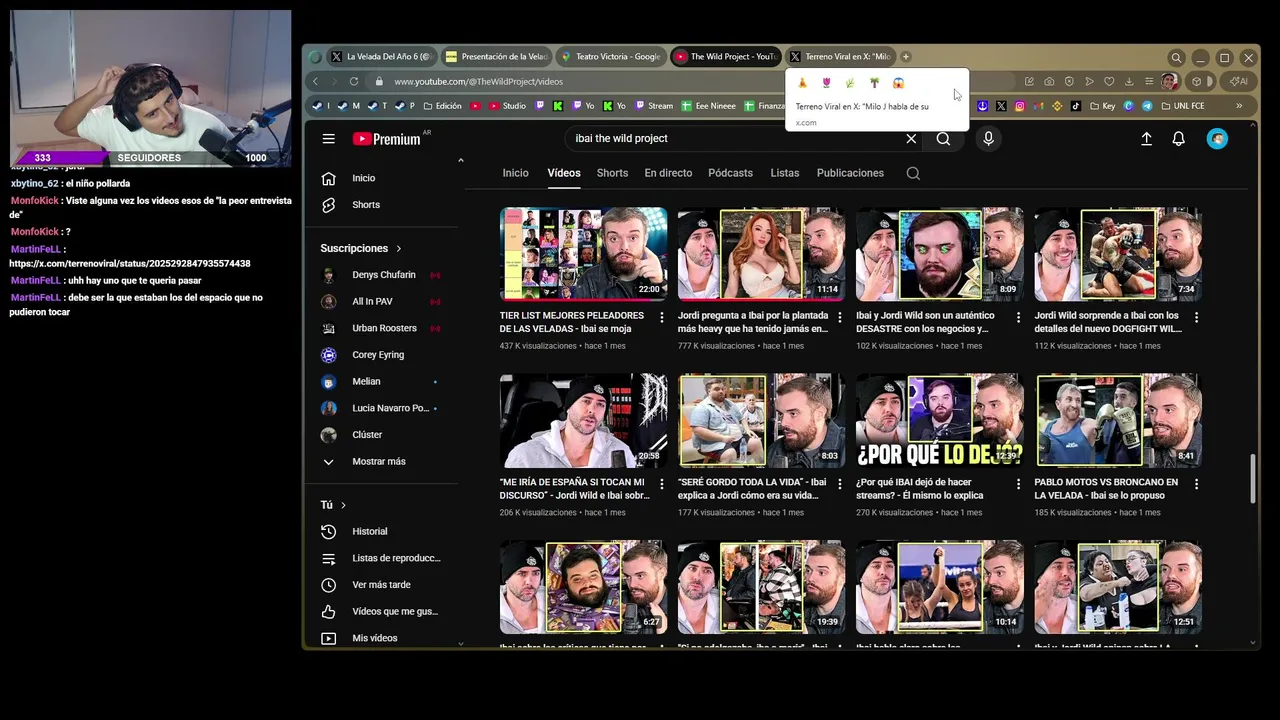
Task: Click the x.com status link in chat
Action: point(130,264)
